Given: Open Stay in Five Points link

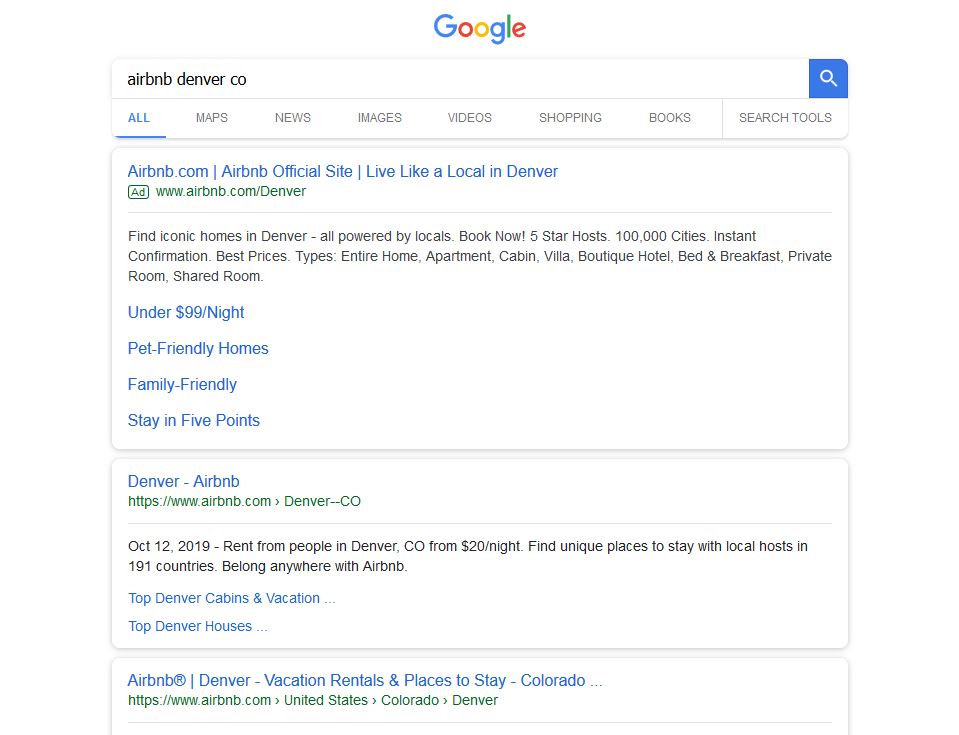Looking at the screenshot, I should [x=194, y=421].
